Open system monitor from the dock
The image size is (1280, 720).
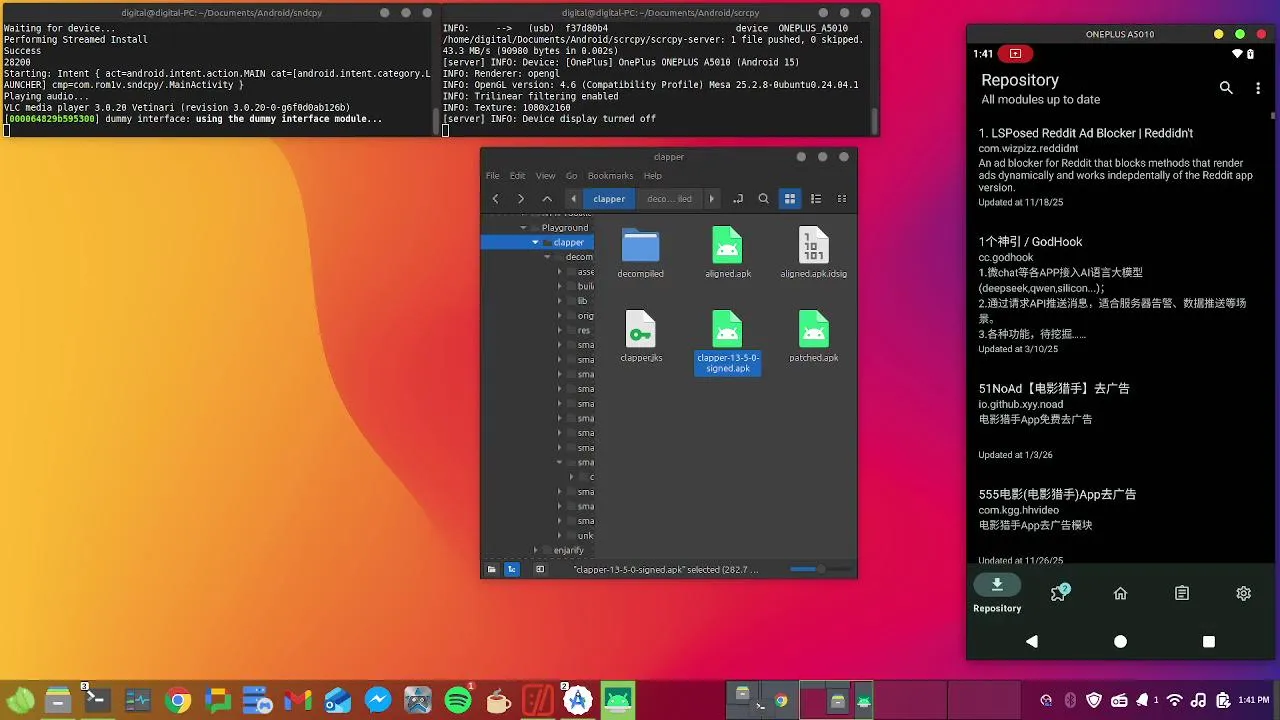[138, 701]
